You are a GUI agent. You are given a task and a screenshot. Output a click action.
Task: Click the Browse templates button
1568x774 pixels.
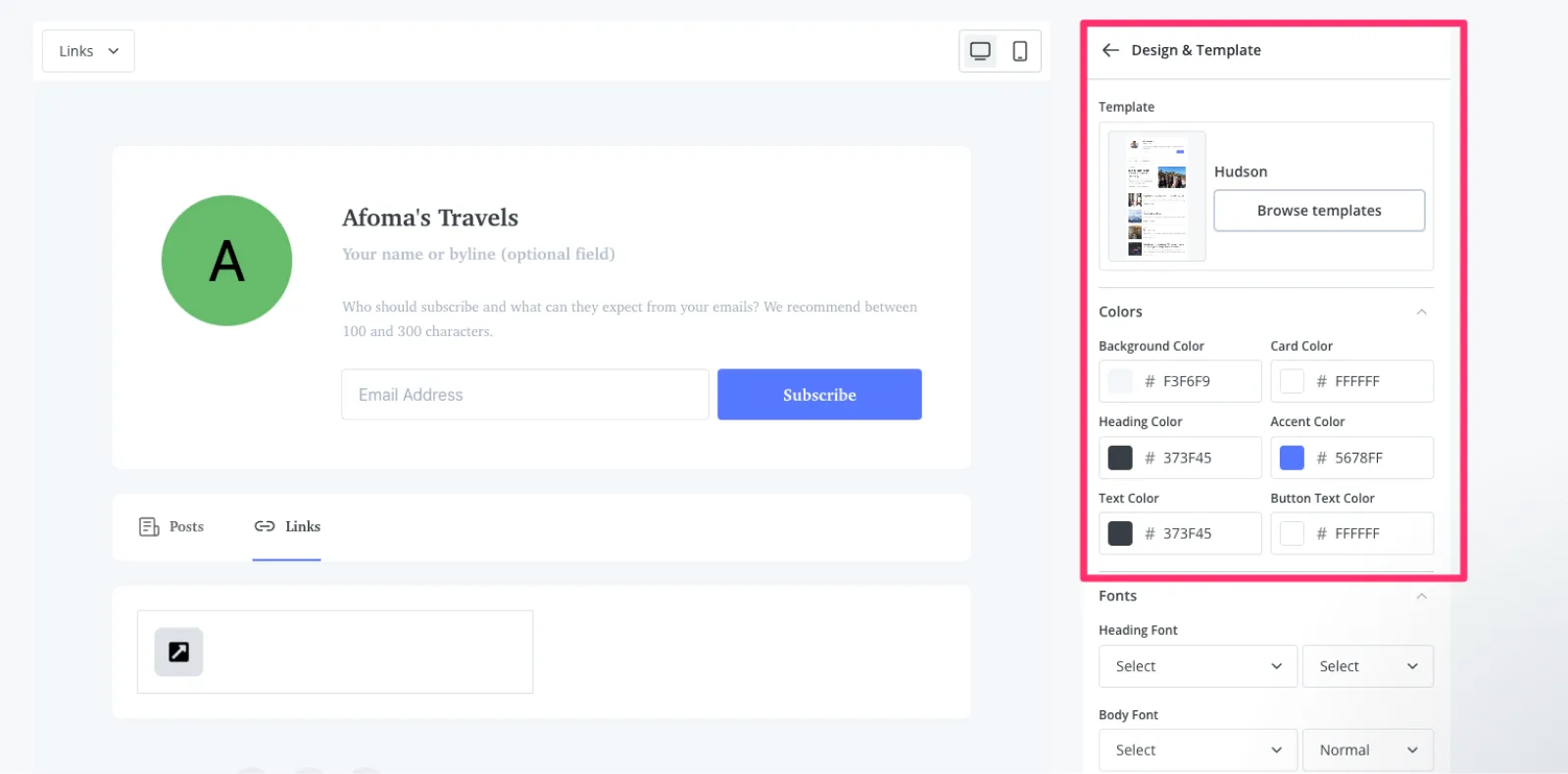point(1319,211)
